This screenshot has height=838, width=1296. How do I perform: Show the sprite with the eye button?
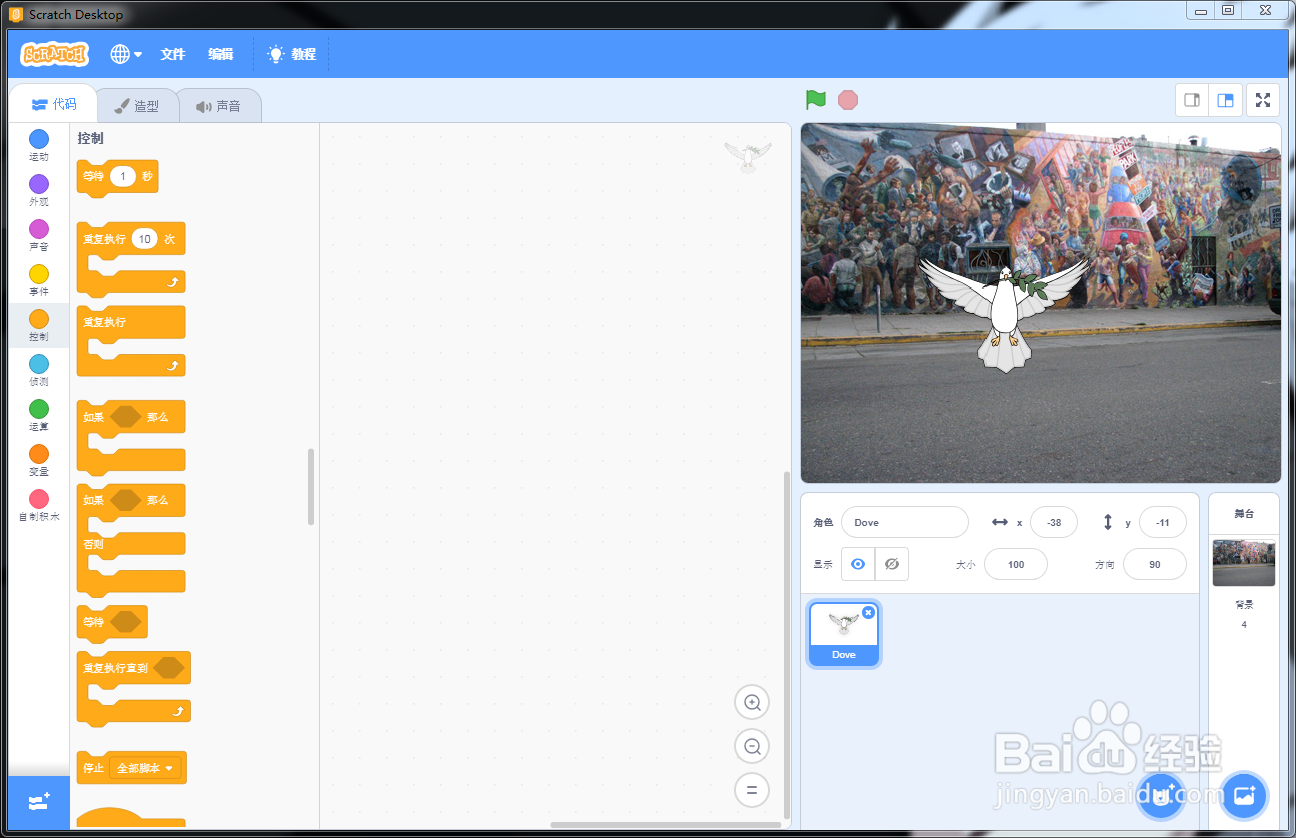tap(857, 564)
